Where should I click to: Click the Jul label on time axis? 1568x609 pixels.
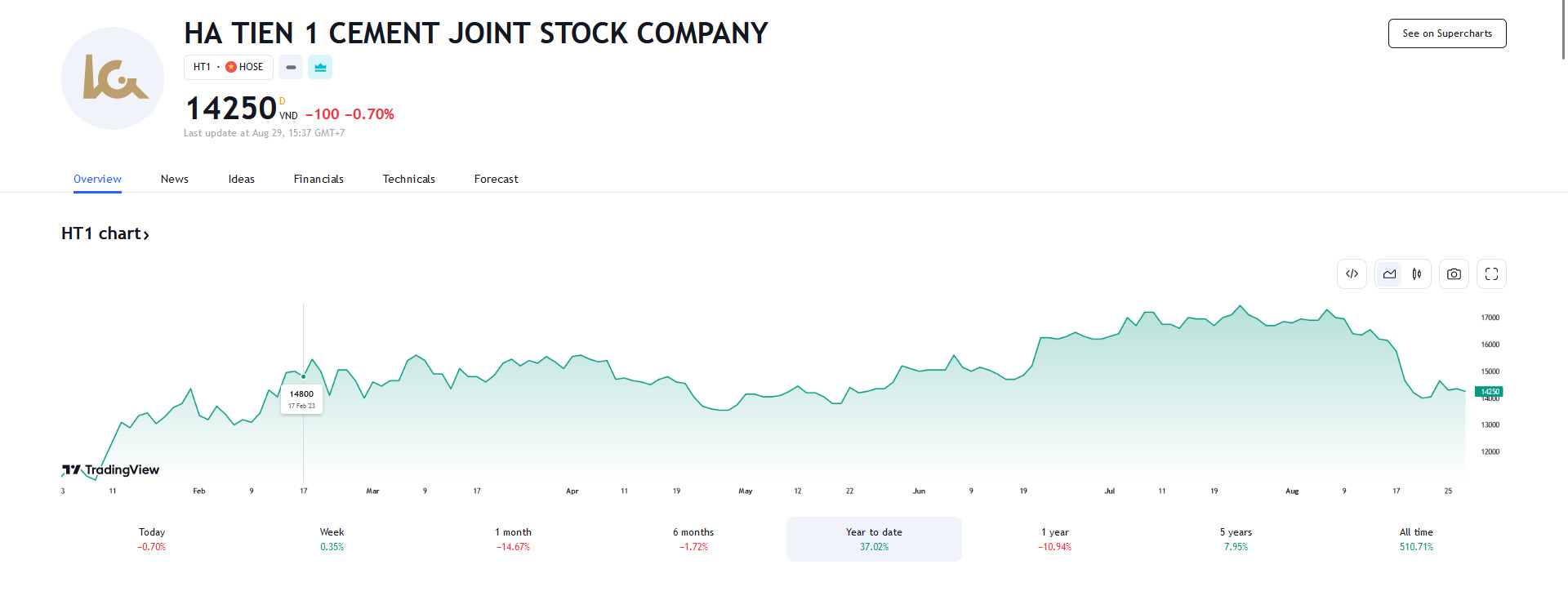tap(1110, 491)
